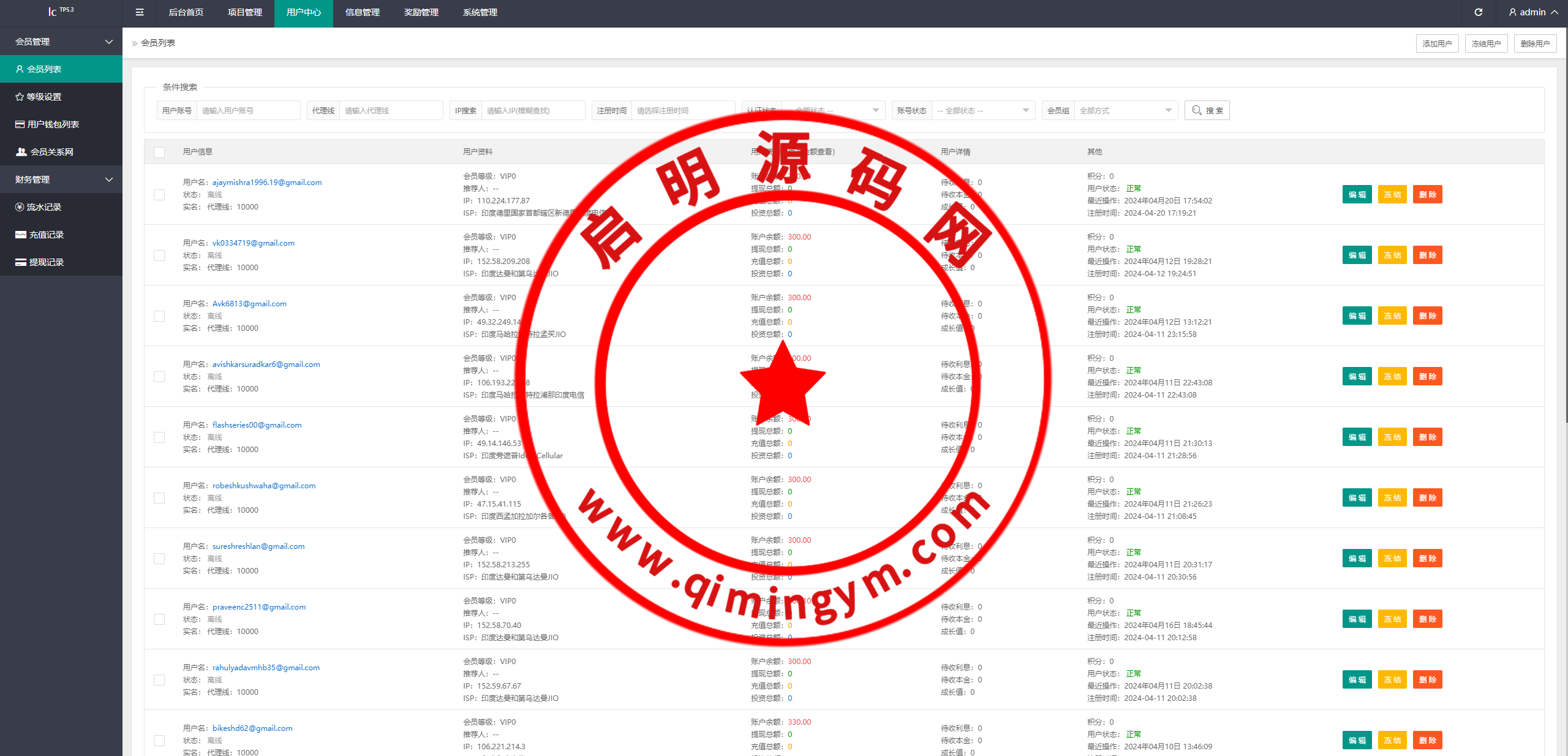
Task: Open the Avk6813@gmail.com username link
Action: [x=249, y=303]
